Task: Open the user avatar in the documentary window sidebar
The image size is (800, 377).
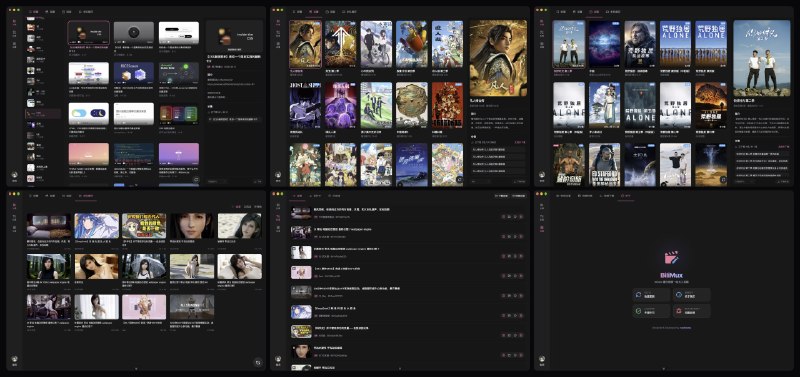Action: coord(542,175)
